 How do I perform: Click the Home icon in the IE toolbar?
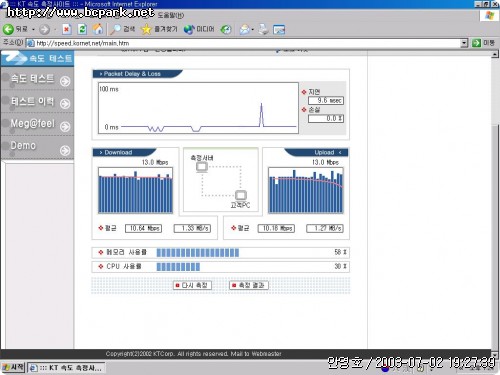98,29
